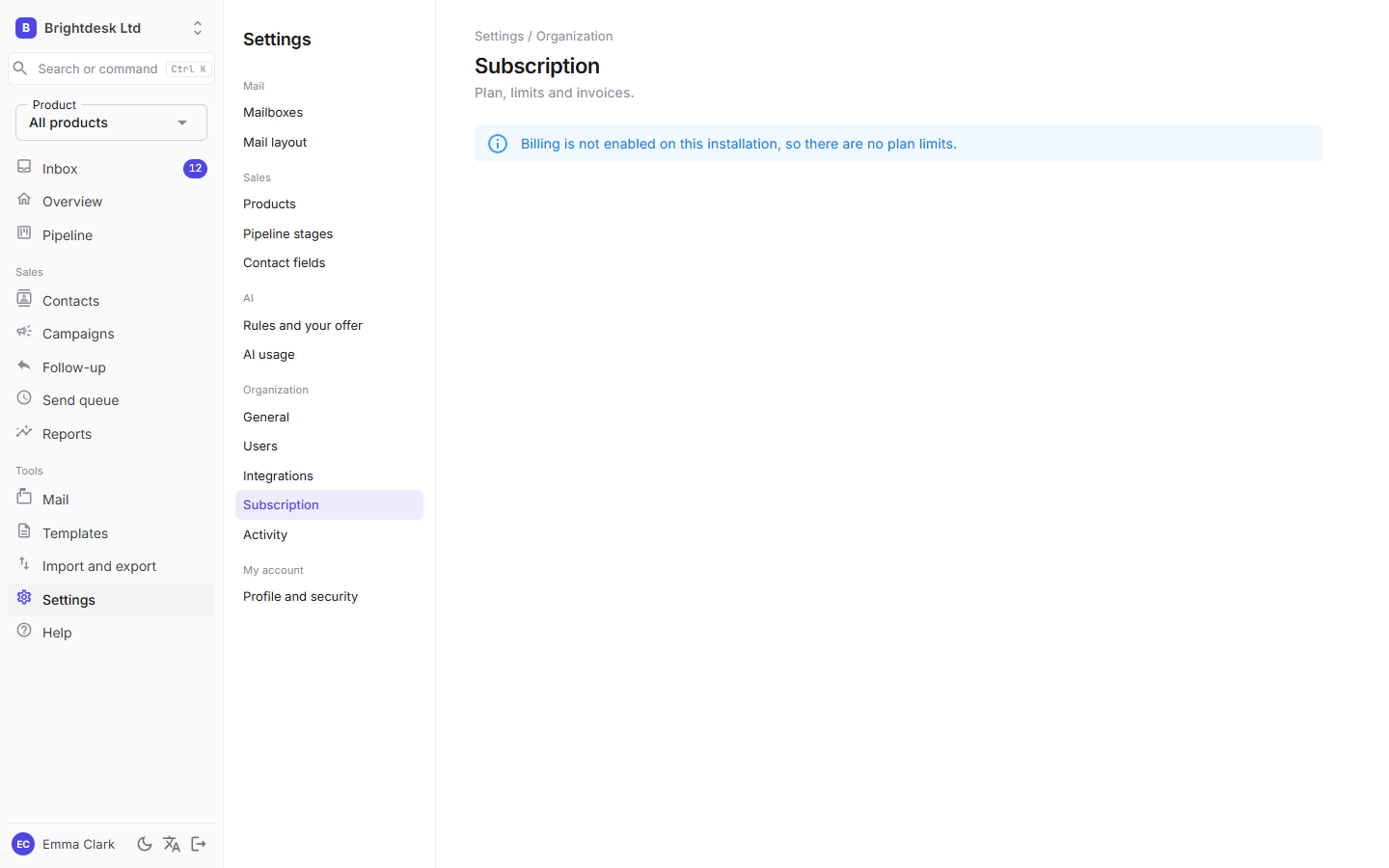Click the Pipeline board icon
The height and width of the screenshot is (868, 1389).
pyautogui.click(x=24, y=233)
